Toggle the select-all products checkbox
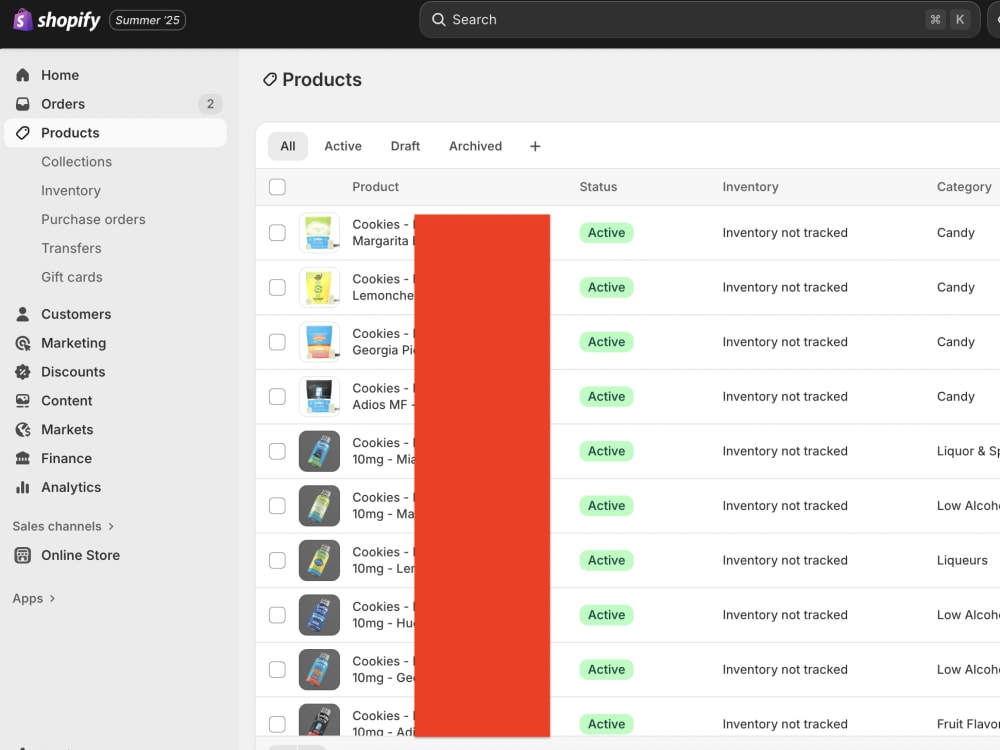This screenshot has height=750, width=1000. pos(277,187)
